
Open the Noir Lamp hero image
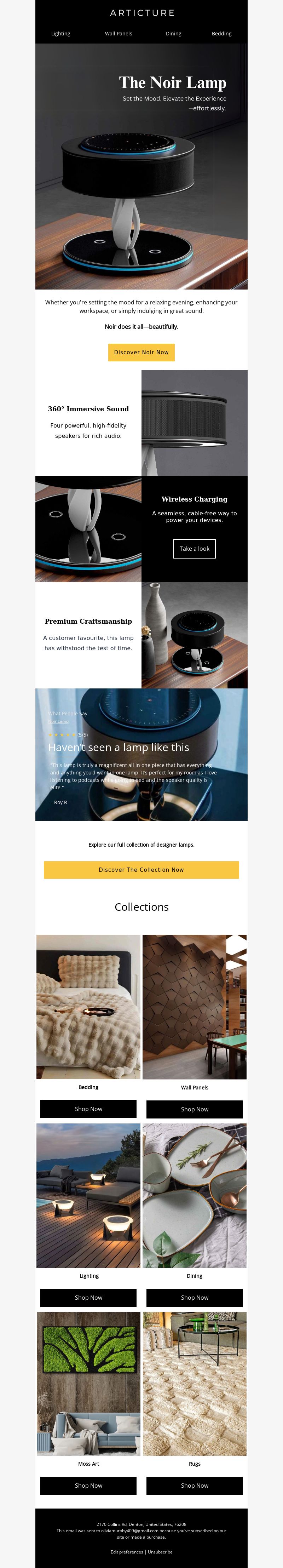tap(141, 166)
